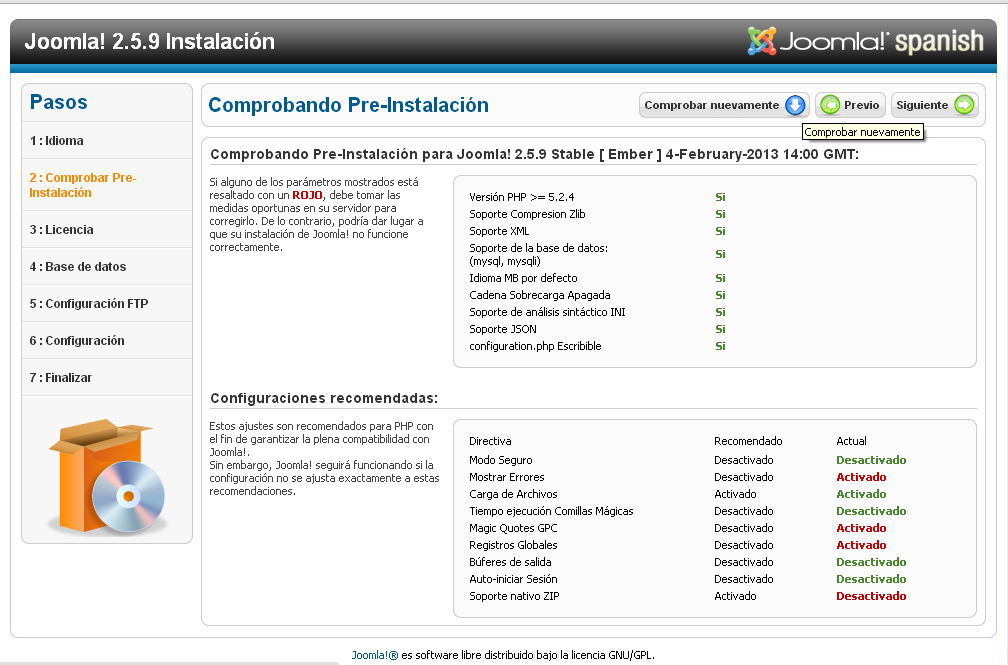The width and height of the screenshot is (1008, 665).
Task: Select step 4 : Base de datos
Action: coord(78,267)
